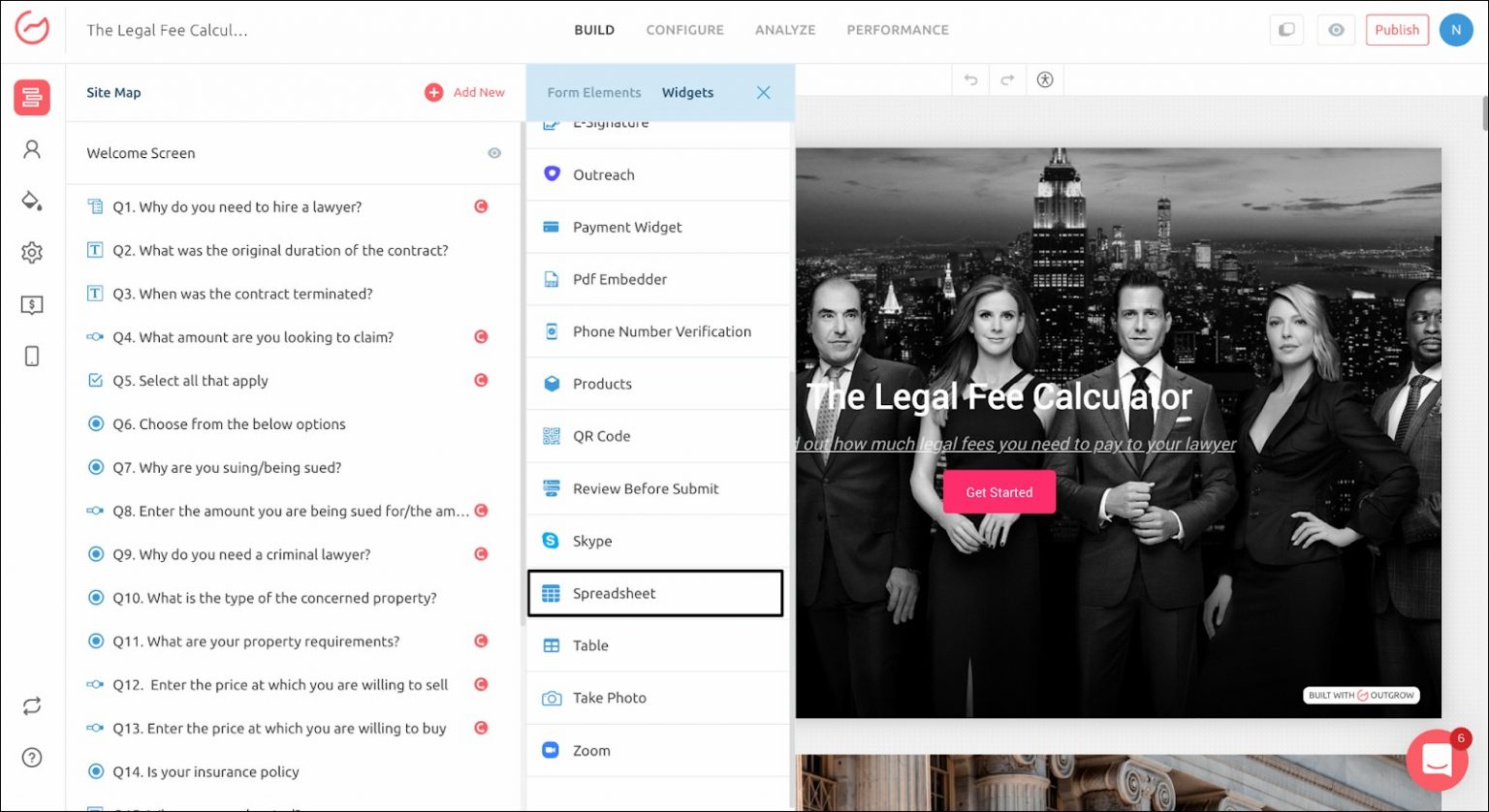
Task: Toggle Welcome Screen visibility eye icon
Action: point(494,153)
